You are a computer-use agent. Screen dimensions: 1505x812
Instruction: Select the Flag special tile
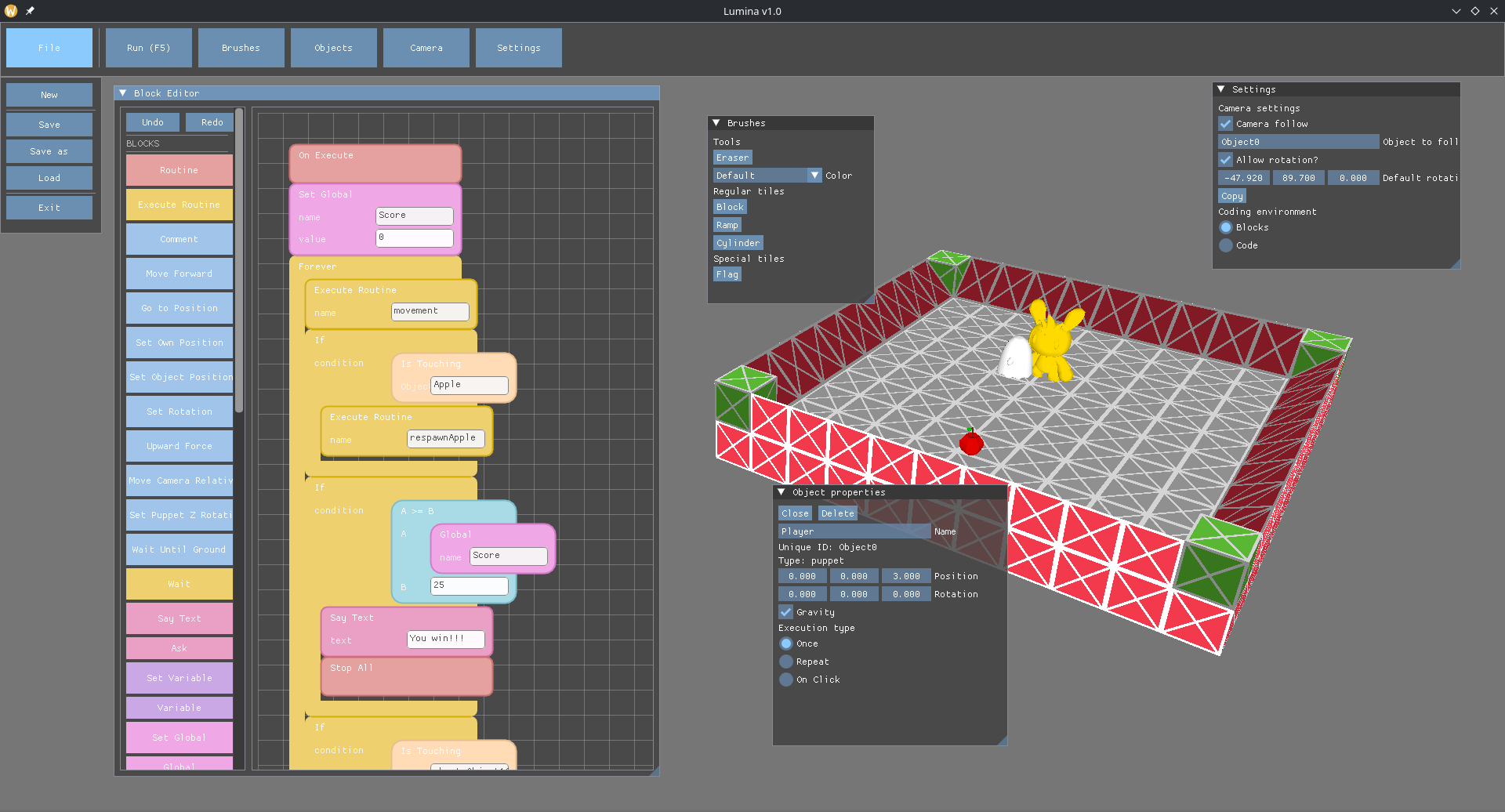pos(727,274)
